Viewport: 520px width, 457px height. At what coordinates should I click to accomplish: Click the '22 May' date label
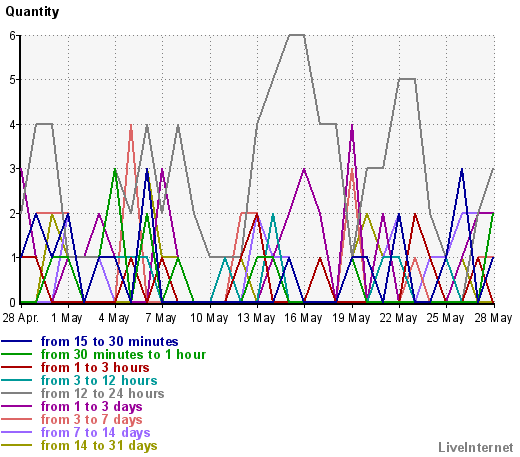[398, 318]
